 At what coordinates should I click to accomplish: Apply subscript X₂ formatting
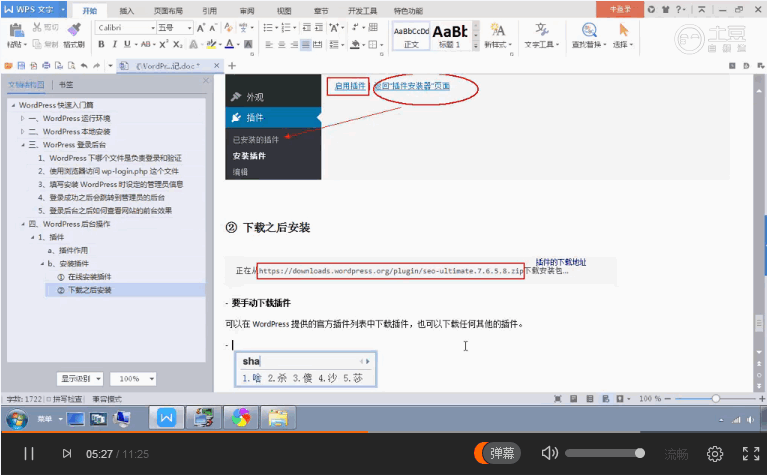(x=178, y=44)
